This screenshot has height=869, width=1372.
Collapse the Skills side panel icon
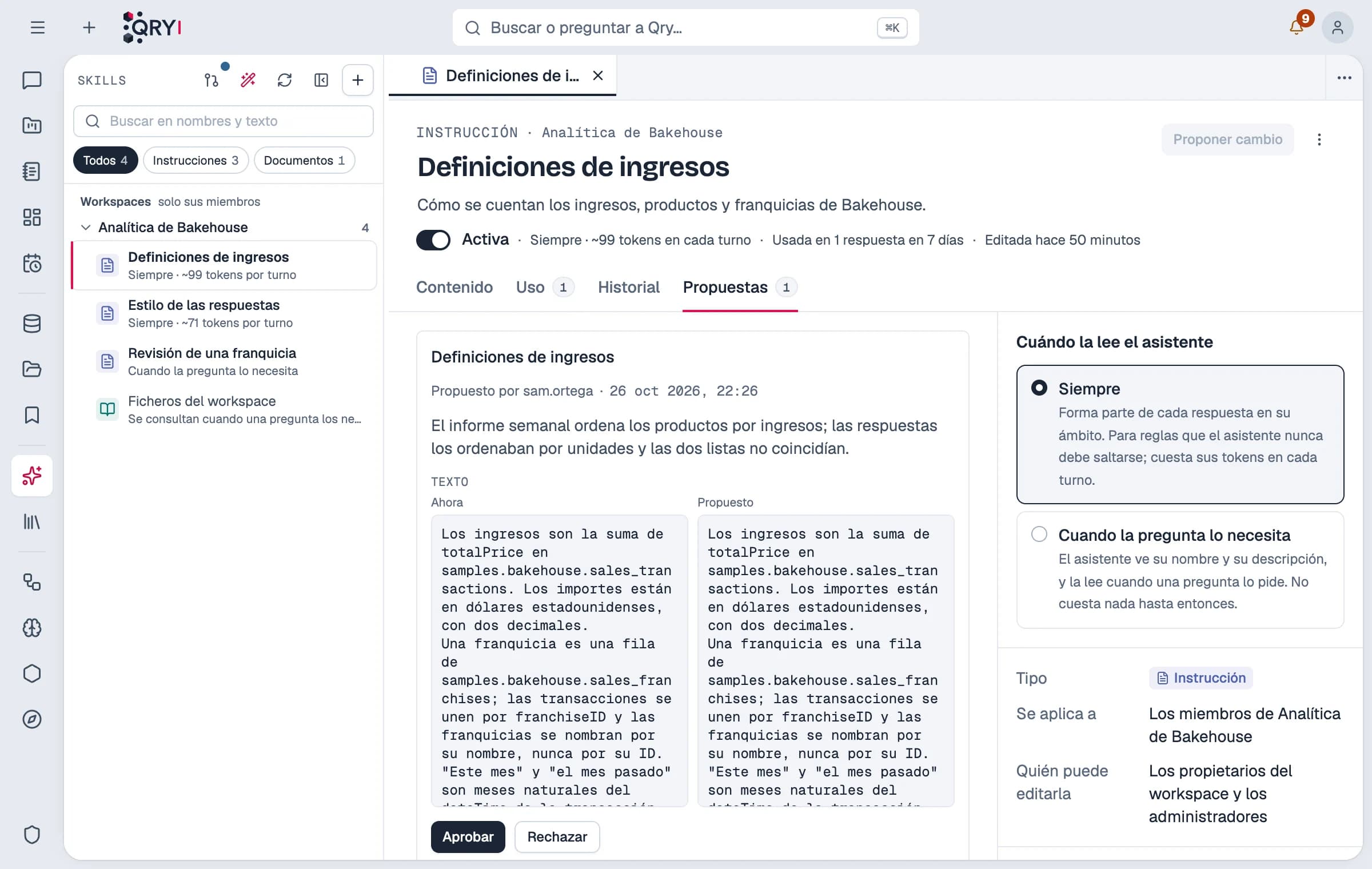click(x=321, y=80)
